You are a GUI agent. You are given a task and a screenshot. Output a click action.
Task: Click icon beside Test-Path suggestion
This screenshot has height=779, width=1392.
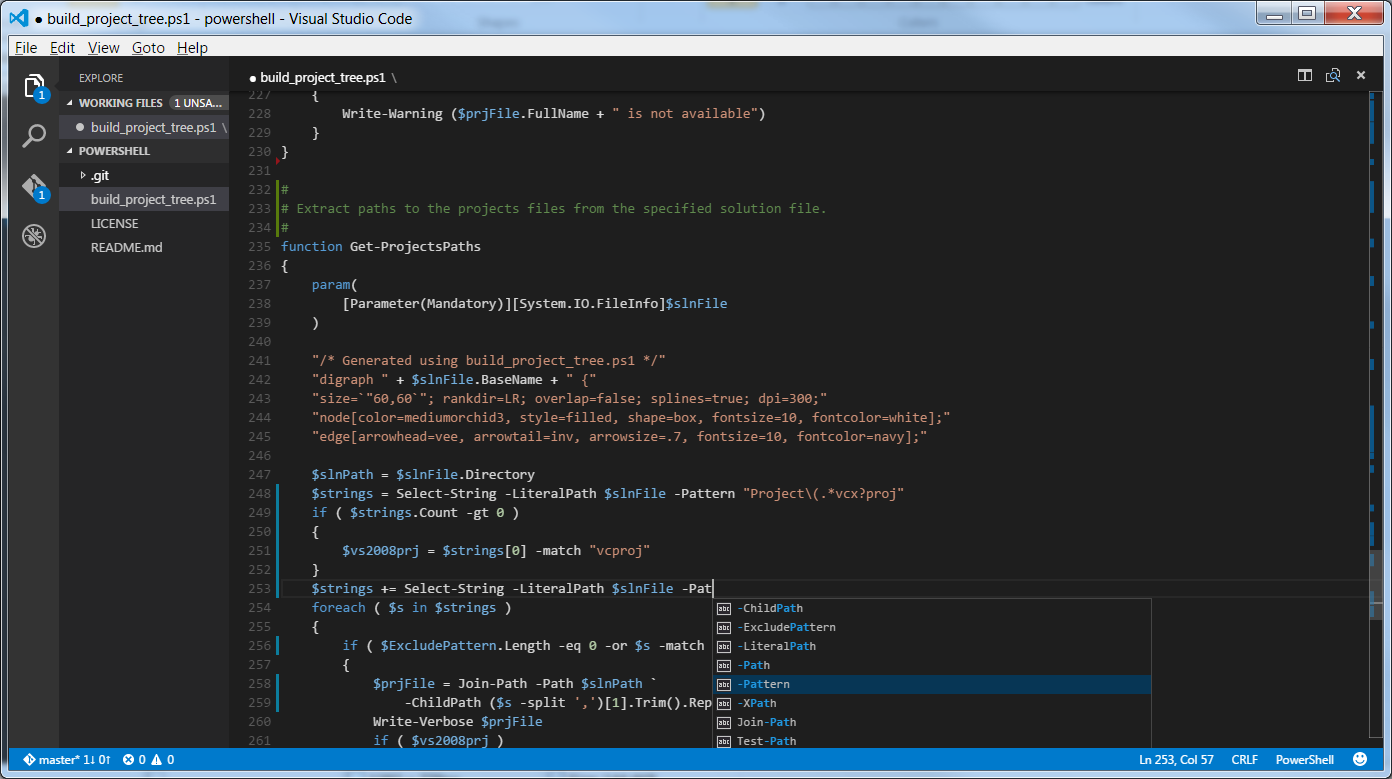pyautogui.click(x=724, y=741)
